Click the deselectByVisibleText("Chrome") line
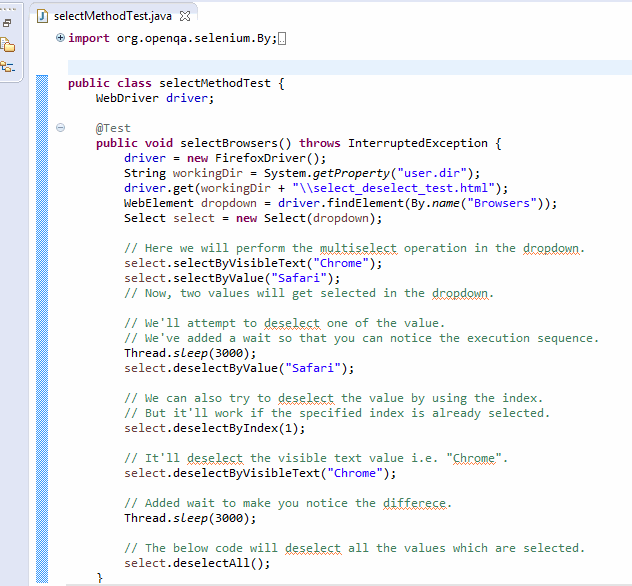 pyautogui.click(x=260, y=473)
